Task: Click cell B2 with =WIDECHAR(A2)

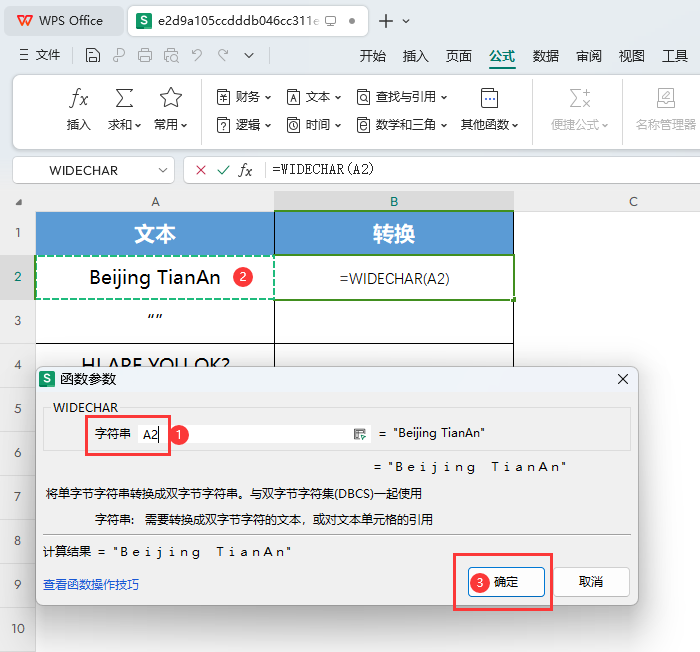Action: [394, 278]
